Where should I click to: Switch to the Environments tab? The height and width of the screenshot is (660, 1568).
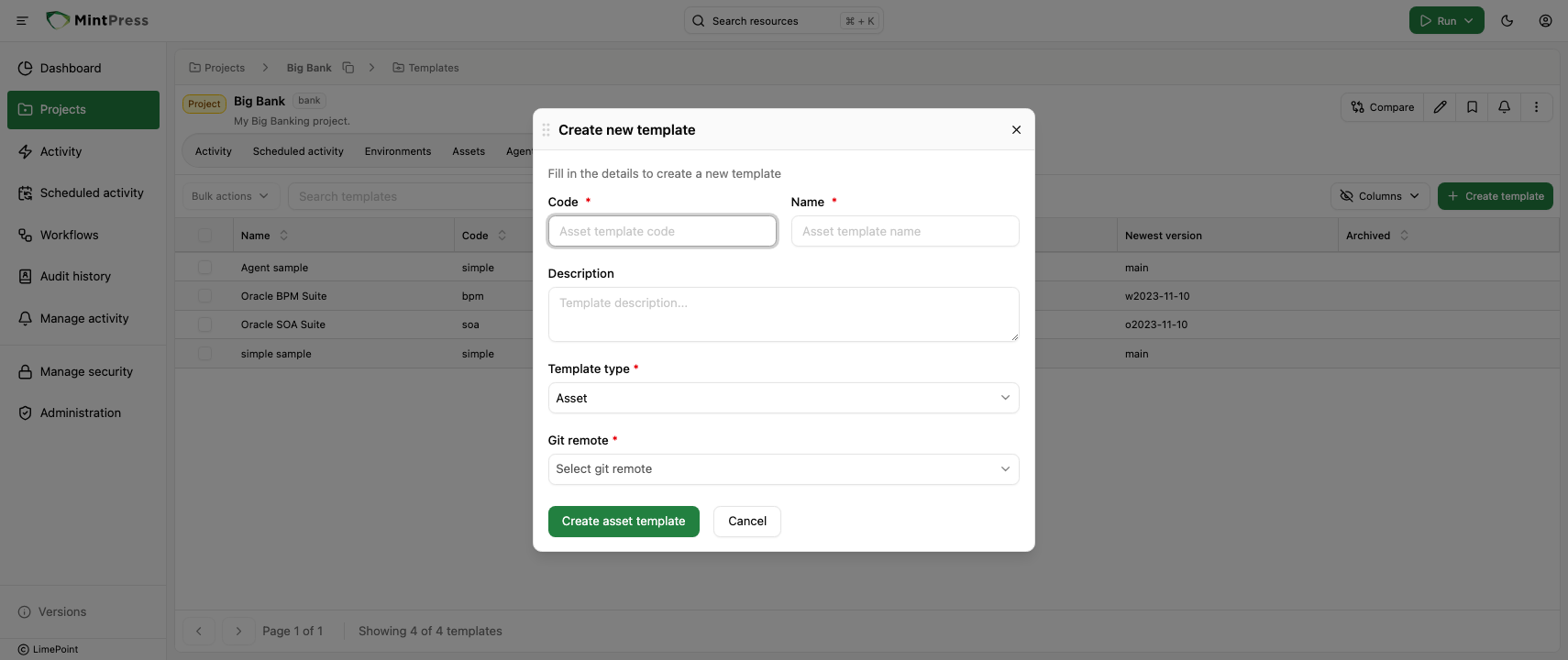(x=398, y=151)
